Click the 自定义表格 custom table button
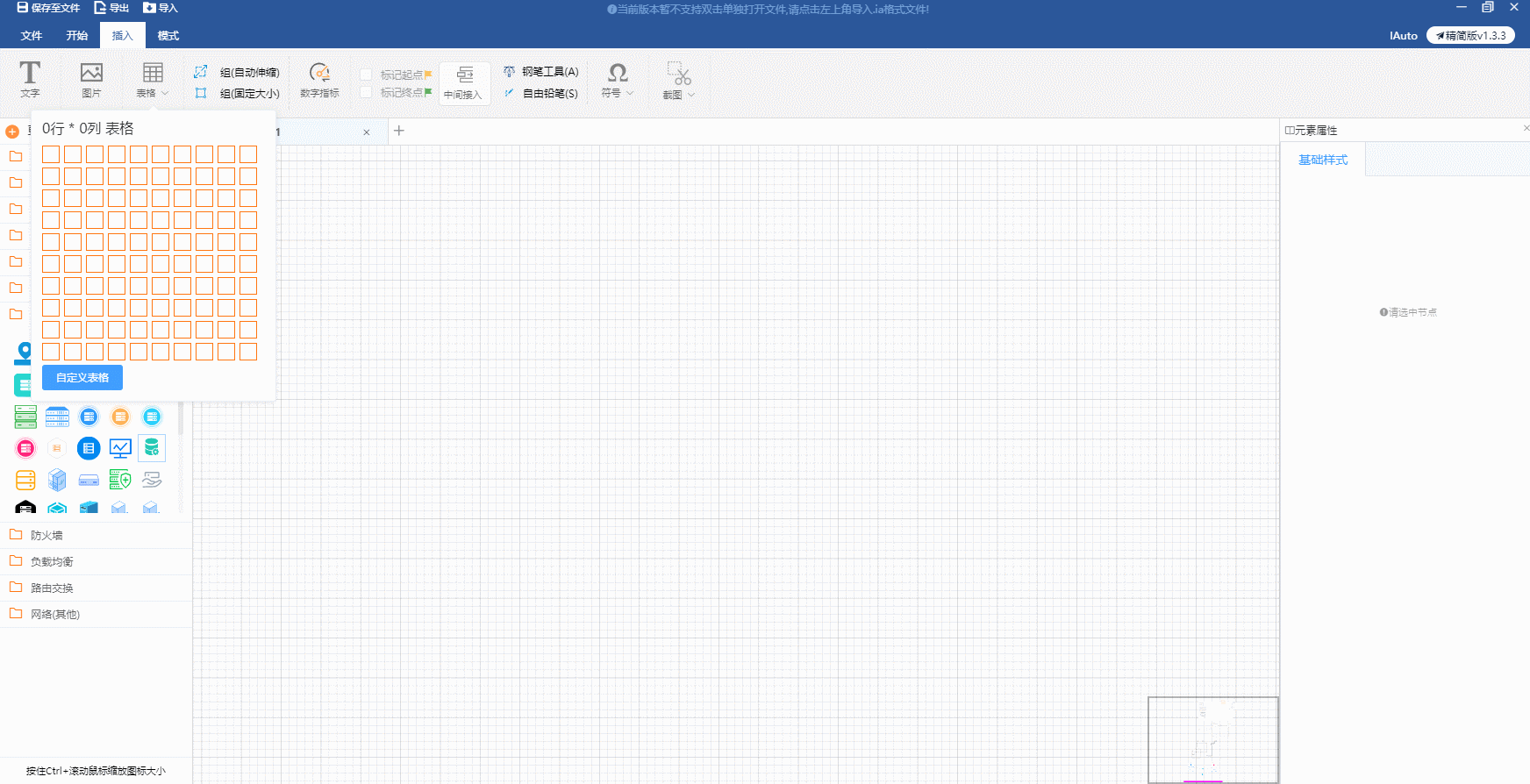 (82, 378)
